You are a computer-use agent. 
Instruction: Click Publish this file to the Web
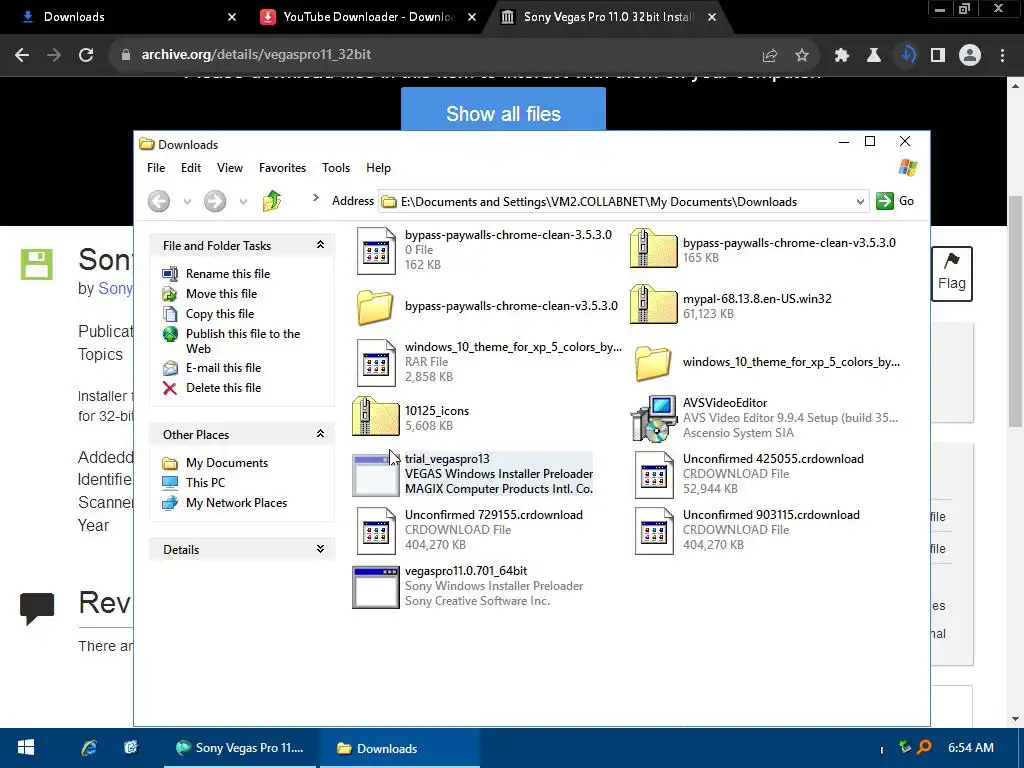point(243,341)
